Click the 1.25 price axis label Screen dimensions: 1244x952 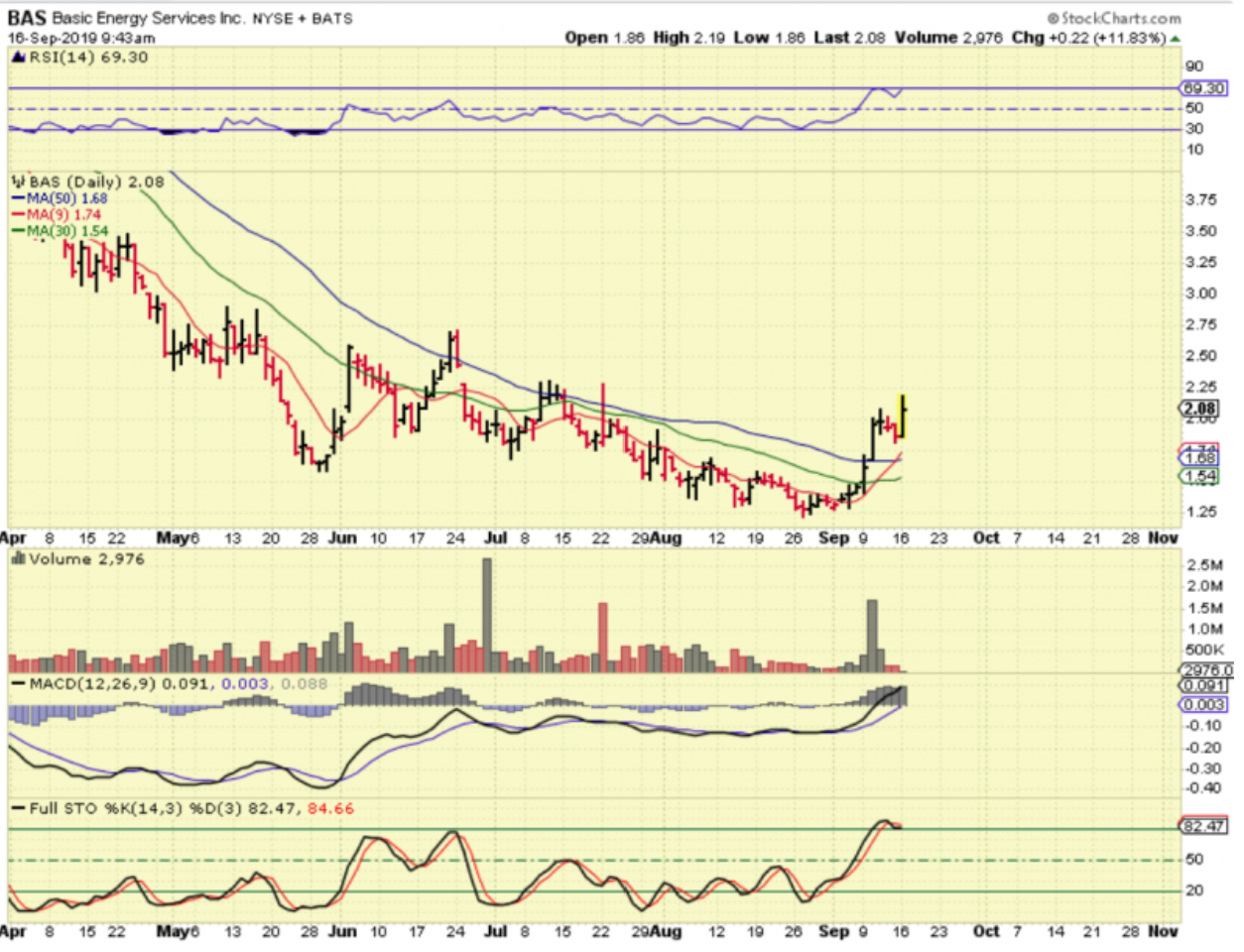coord(1200,513)
